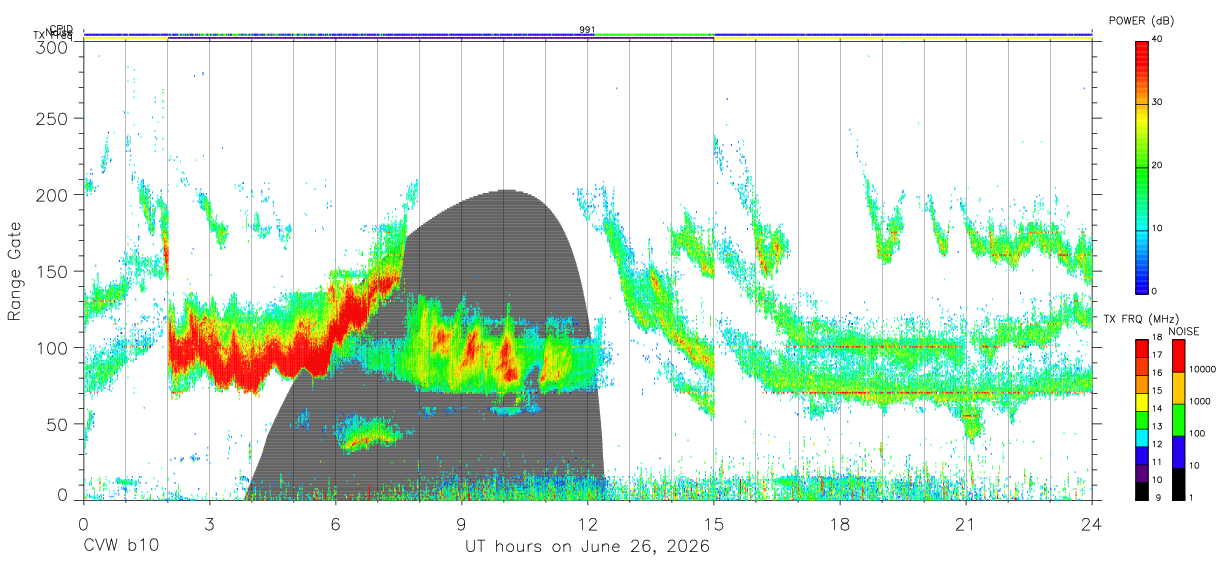Pick the yellow 14-15 MHz swatch
The width and height of the screenshot is (1228, 567).
(1142, 402)
